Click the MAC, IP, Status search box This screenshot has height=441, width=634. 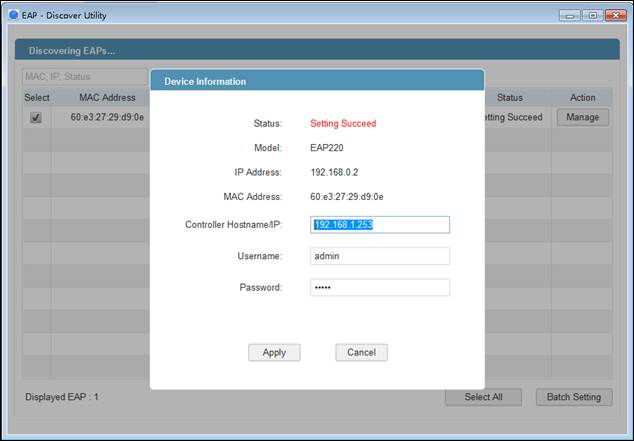85,76
